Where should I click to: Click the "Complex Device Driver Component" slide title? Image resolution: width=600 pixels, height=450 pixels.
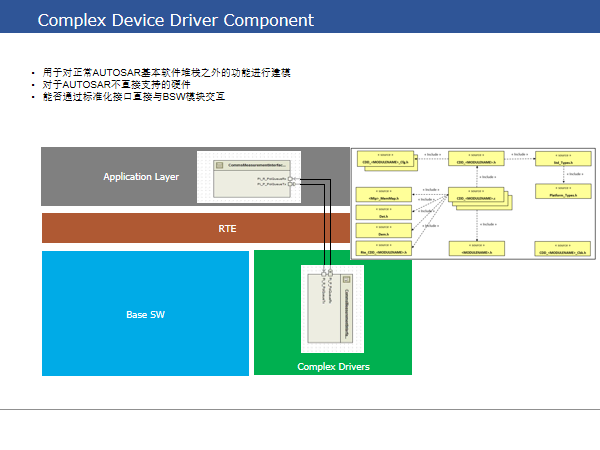[x=176, y=20]
